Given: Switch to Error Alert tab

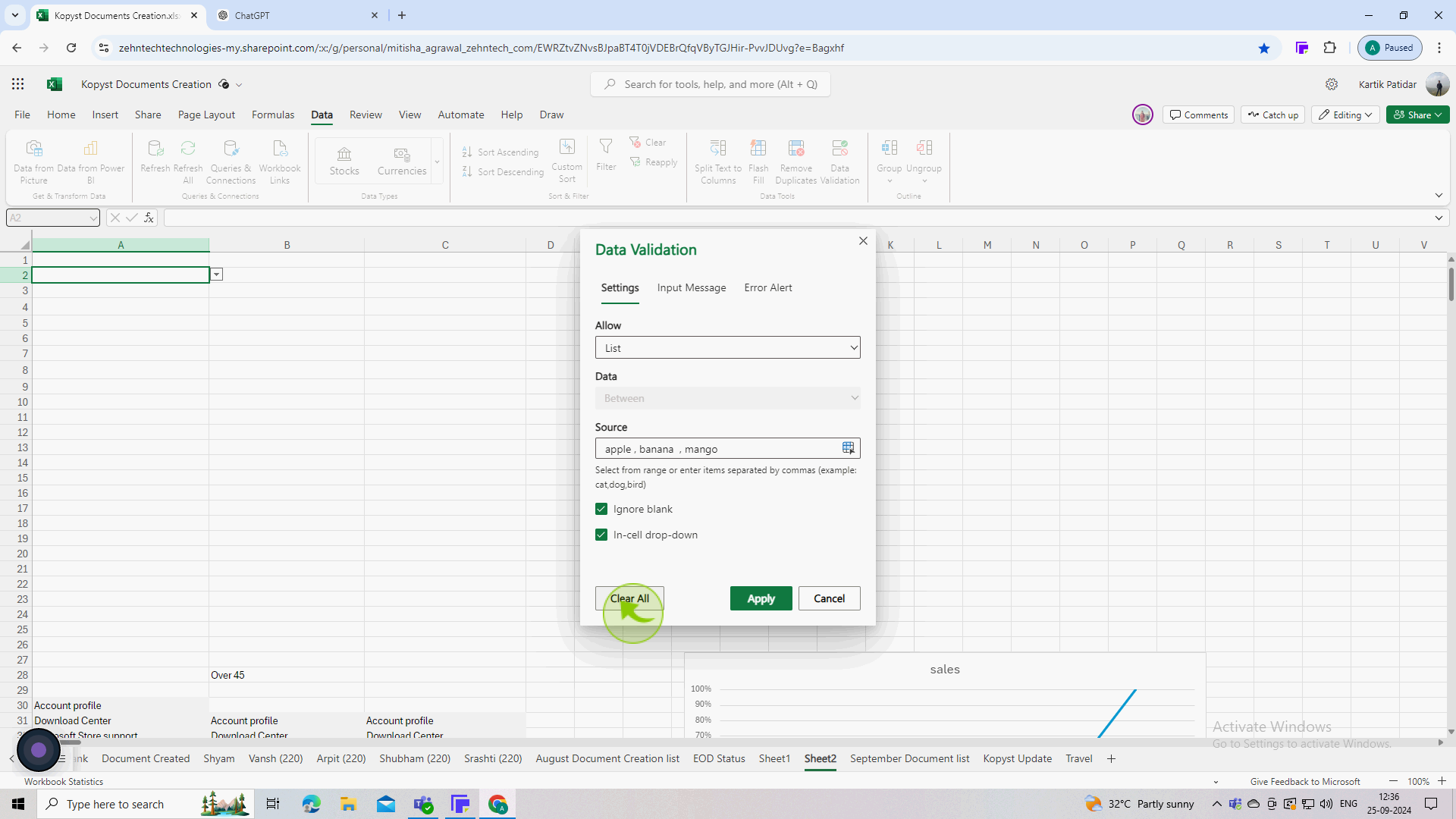Looking at the screenshot, I should (x=767, y=287).
